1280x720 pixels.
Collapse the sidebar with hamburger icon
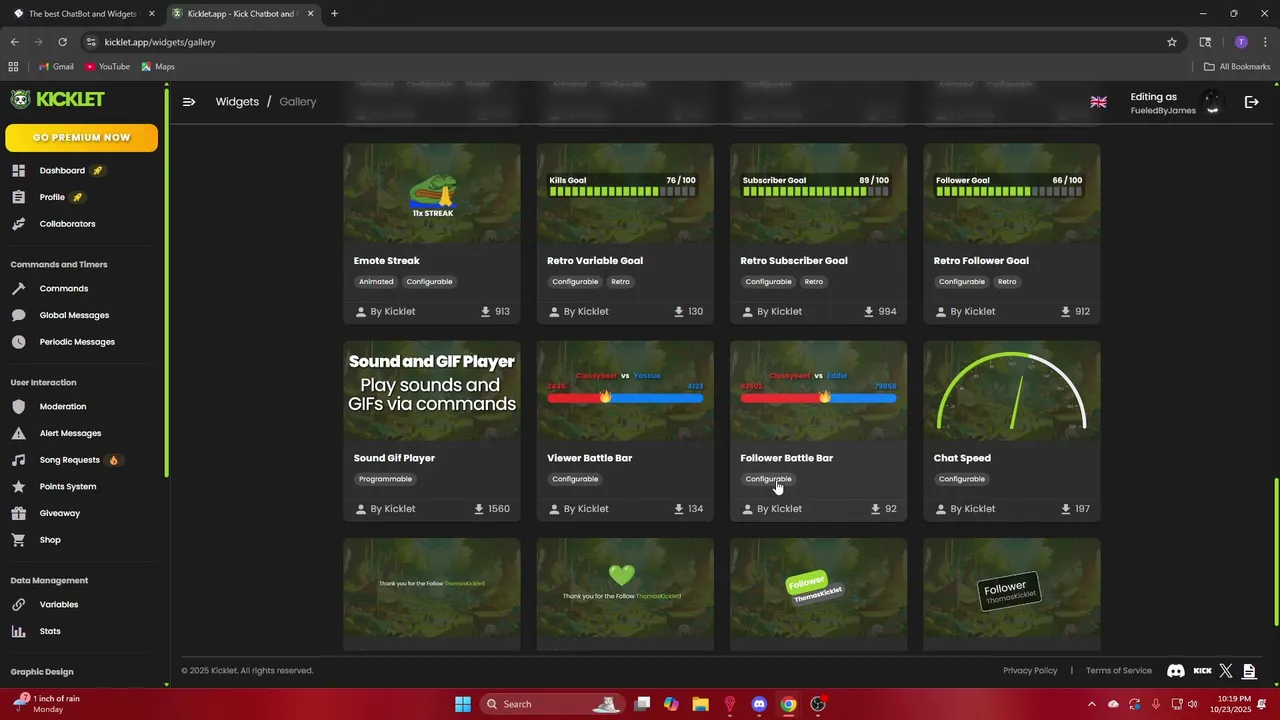click(189, 102)
